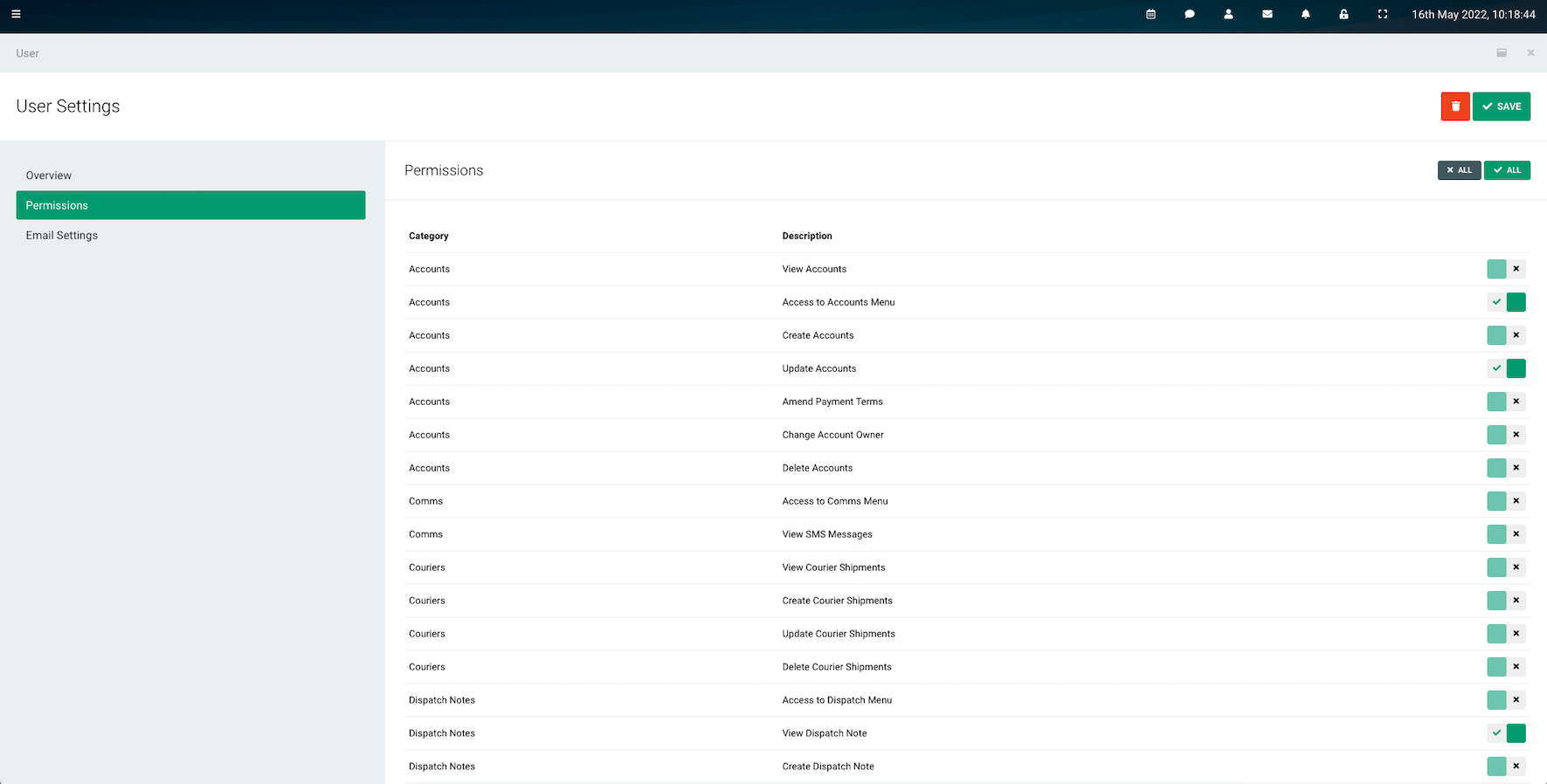Toggle View Courier Shipments permission
The width and height of the screenshot is (1547, 784).
coord(1507,567)
